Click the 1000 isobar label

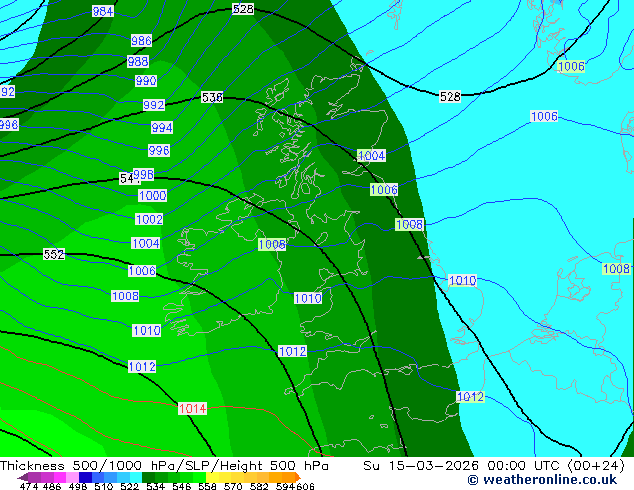point(152,196)
